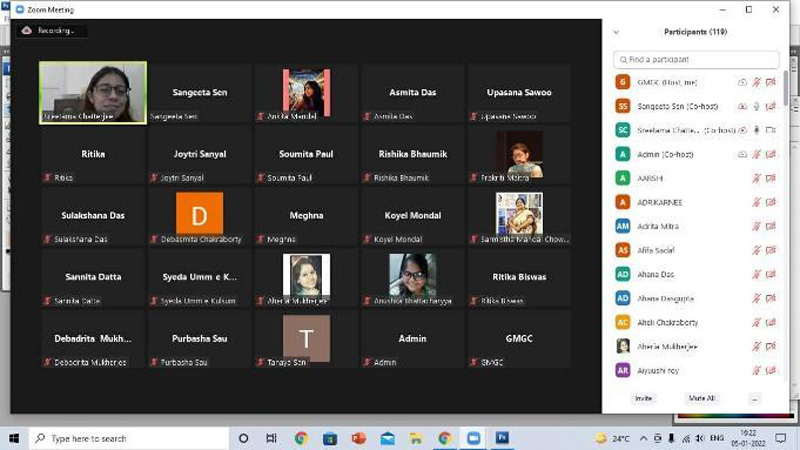This screenshot has height=450, width=800.
Task: Click the Invite button
Action: coord(643,398)
